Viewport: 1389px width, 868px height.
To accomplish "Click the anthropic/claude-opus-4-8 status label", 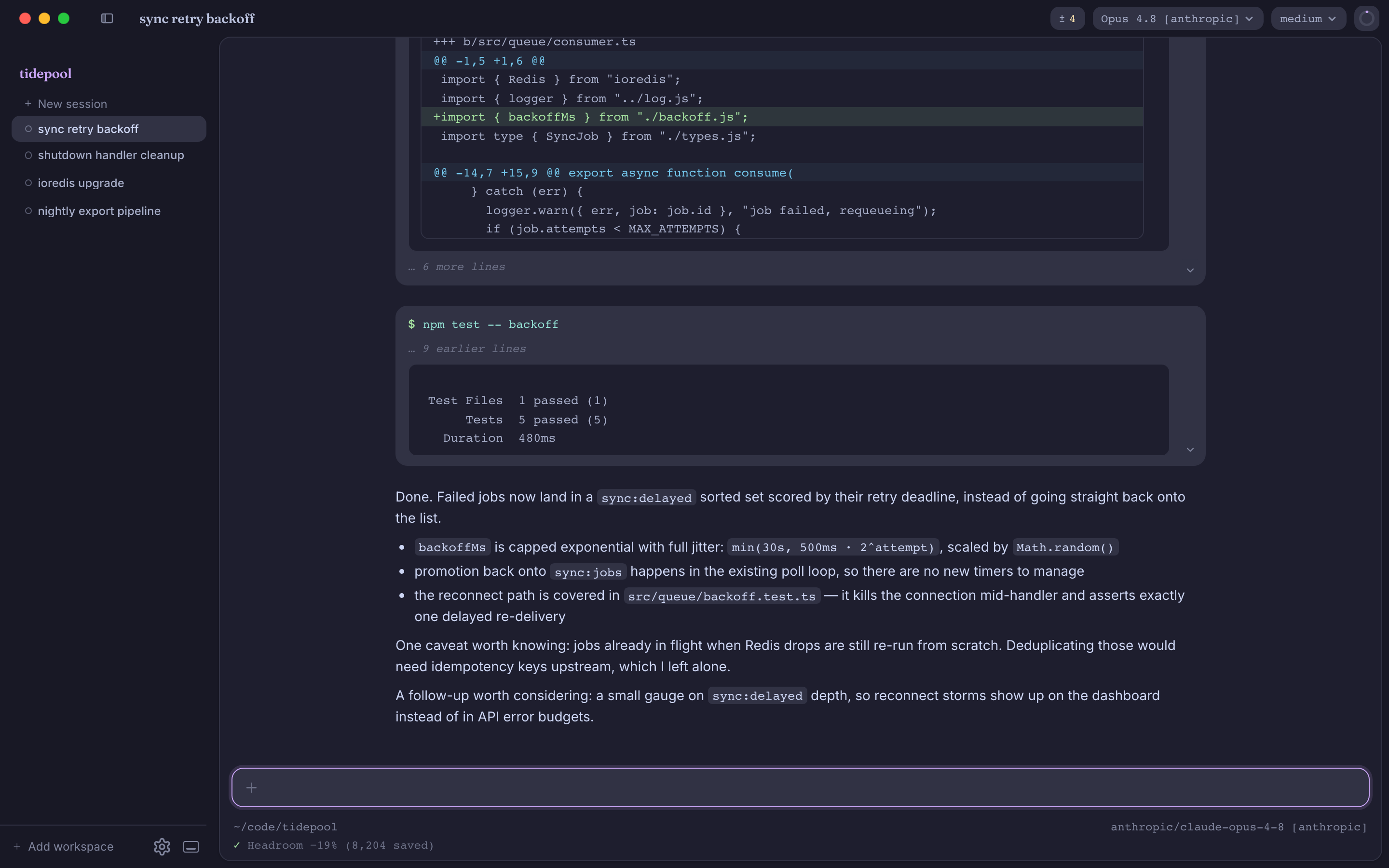I will click(x=1239, y=827).
